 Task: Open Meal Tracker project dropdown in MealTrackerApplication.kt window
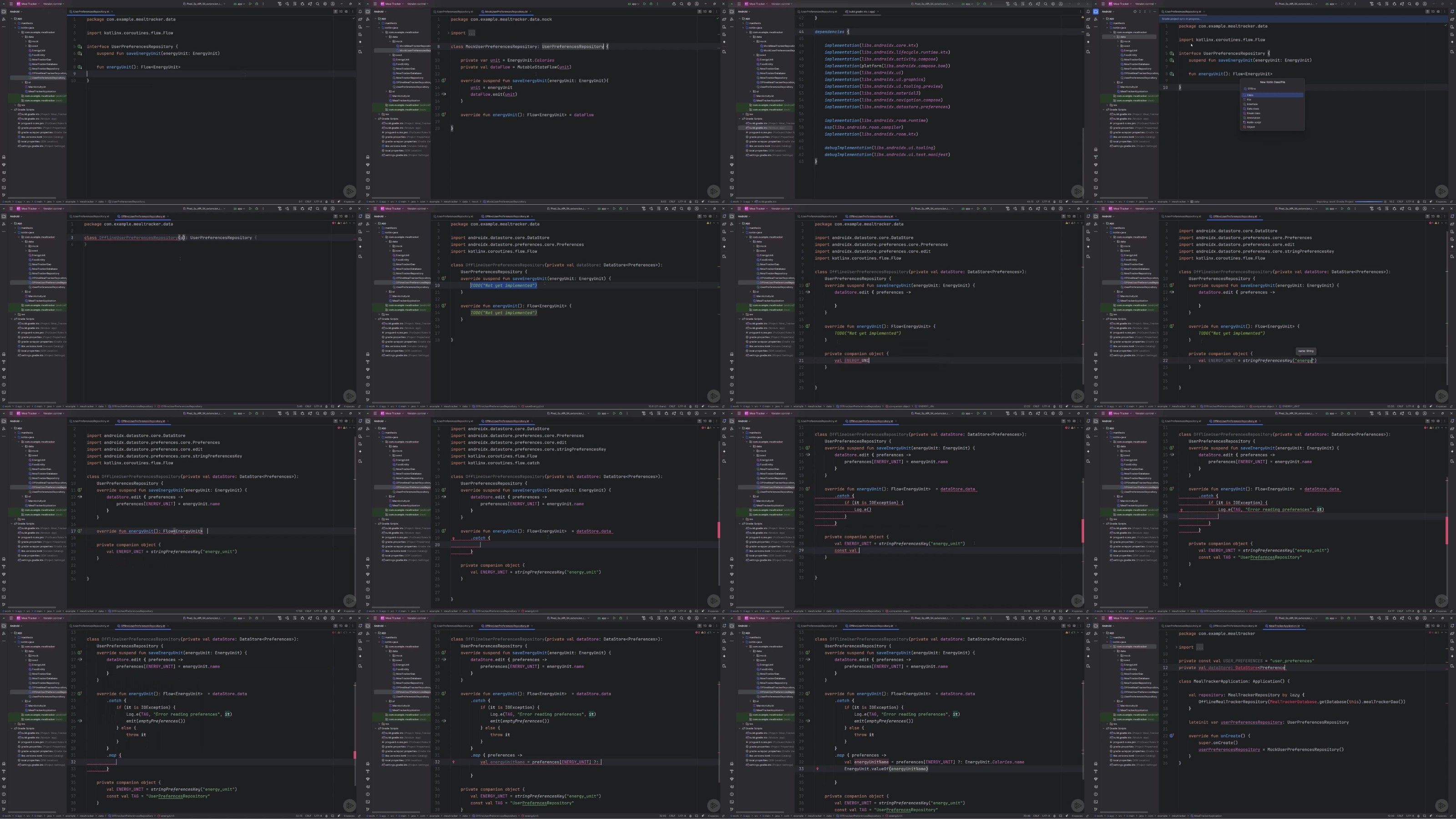pos(1120,618)
